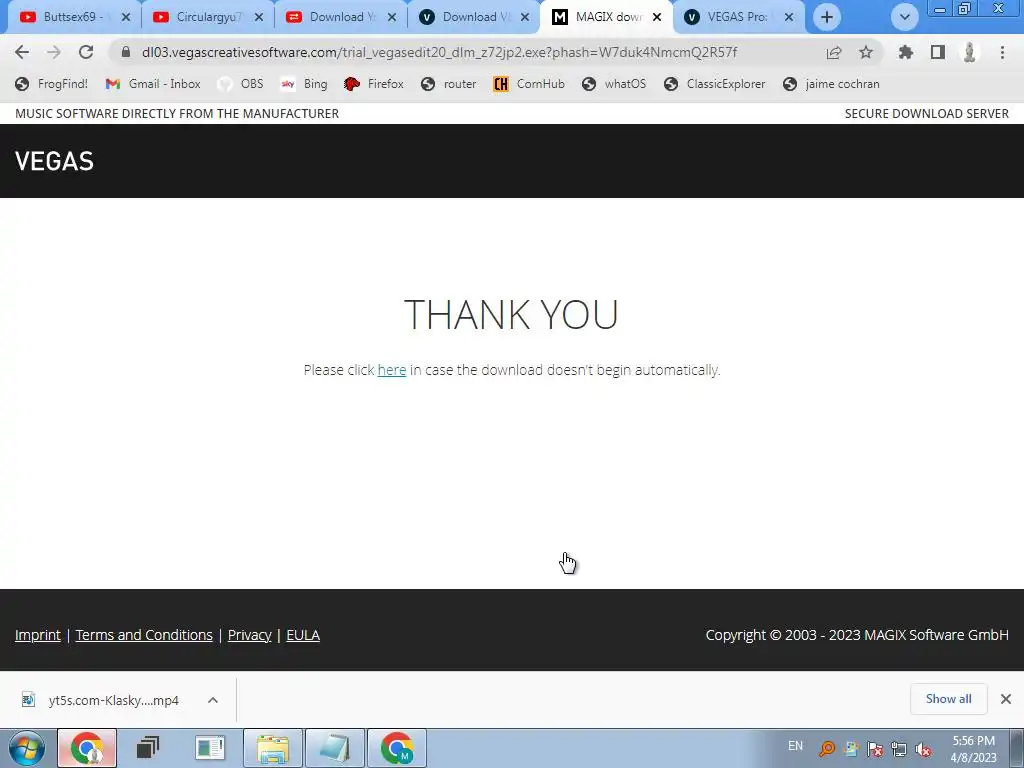Click the network tray icon
This screenshot has width=1024, height=768.
click(899, 749)
